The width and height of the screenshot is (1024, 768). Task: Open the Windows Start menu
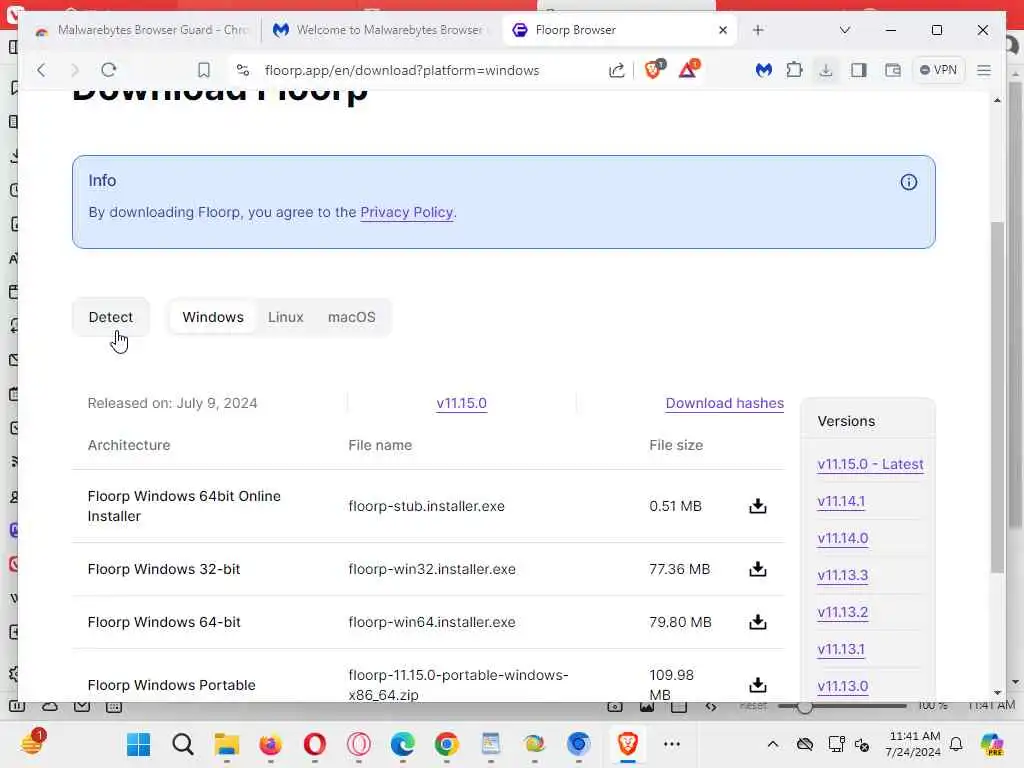click(x=138, y=744)
